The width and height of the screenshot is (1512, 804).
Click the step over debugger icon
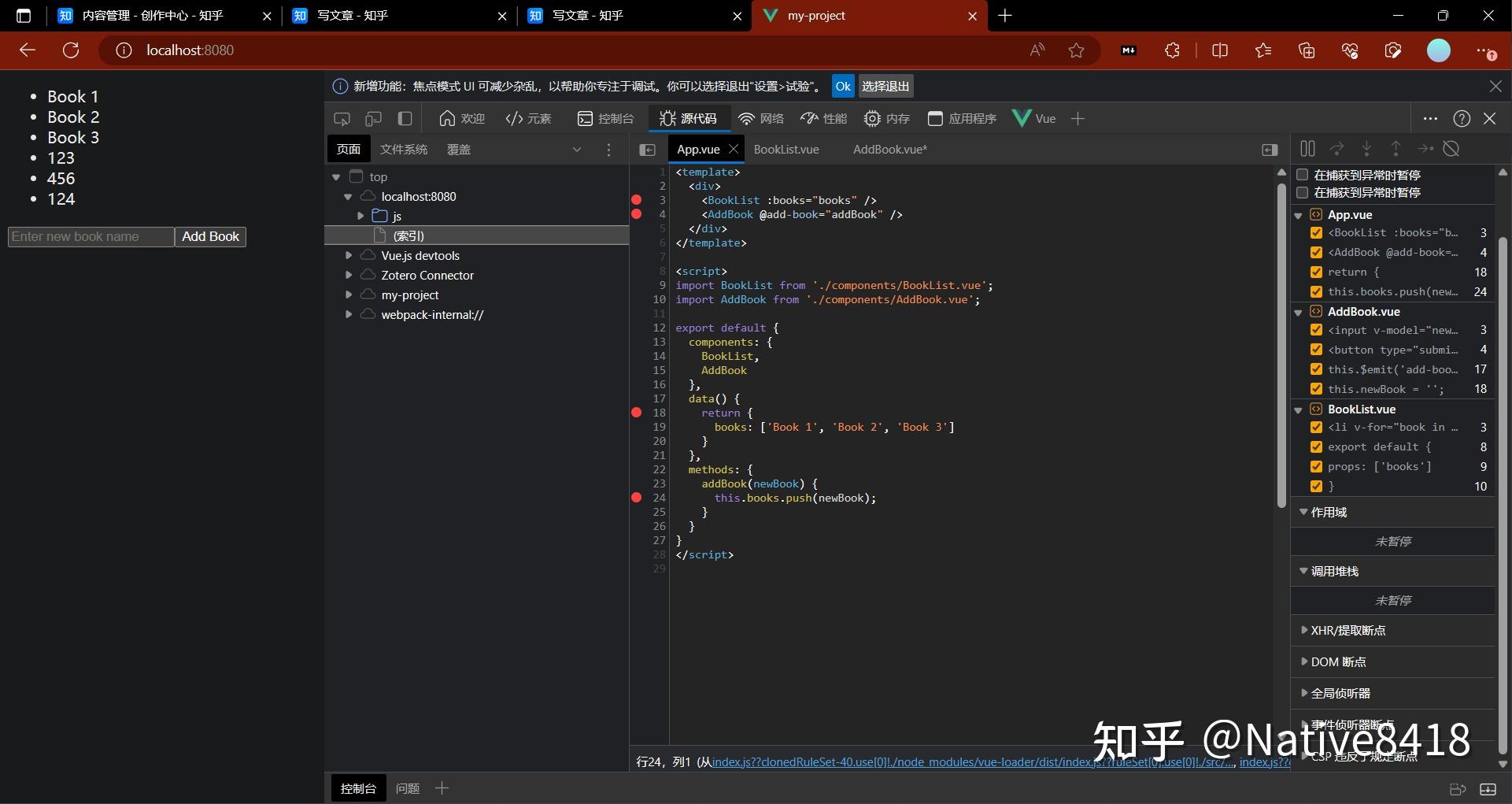(x=1336, y=148)
